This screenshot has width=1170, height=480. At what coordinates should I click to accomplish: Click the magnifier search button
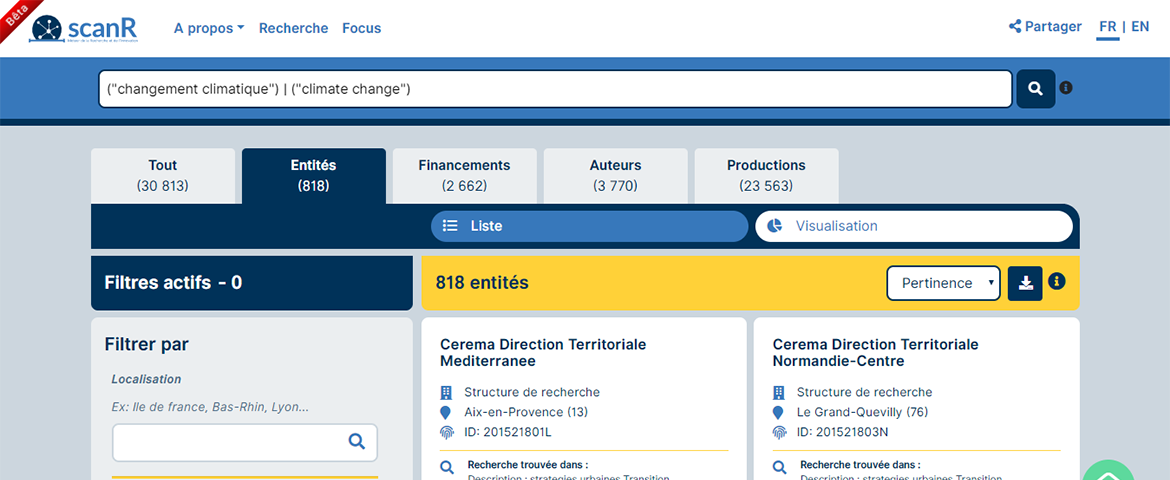point(1036,89)
